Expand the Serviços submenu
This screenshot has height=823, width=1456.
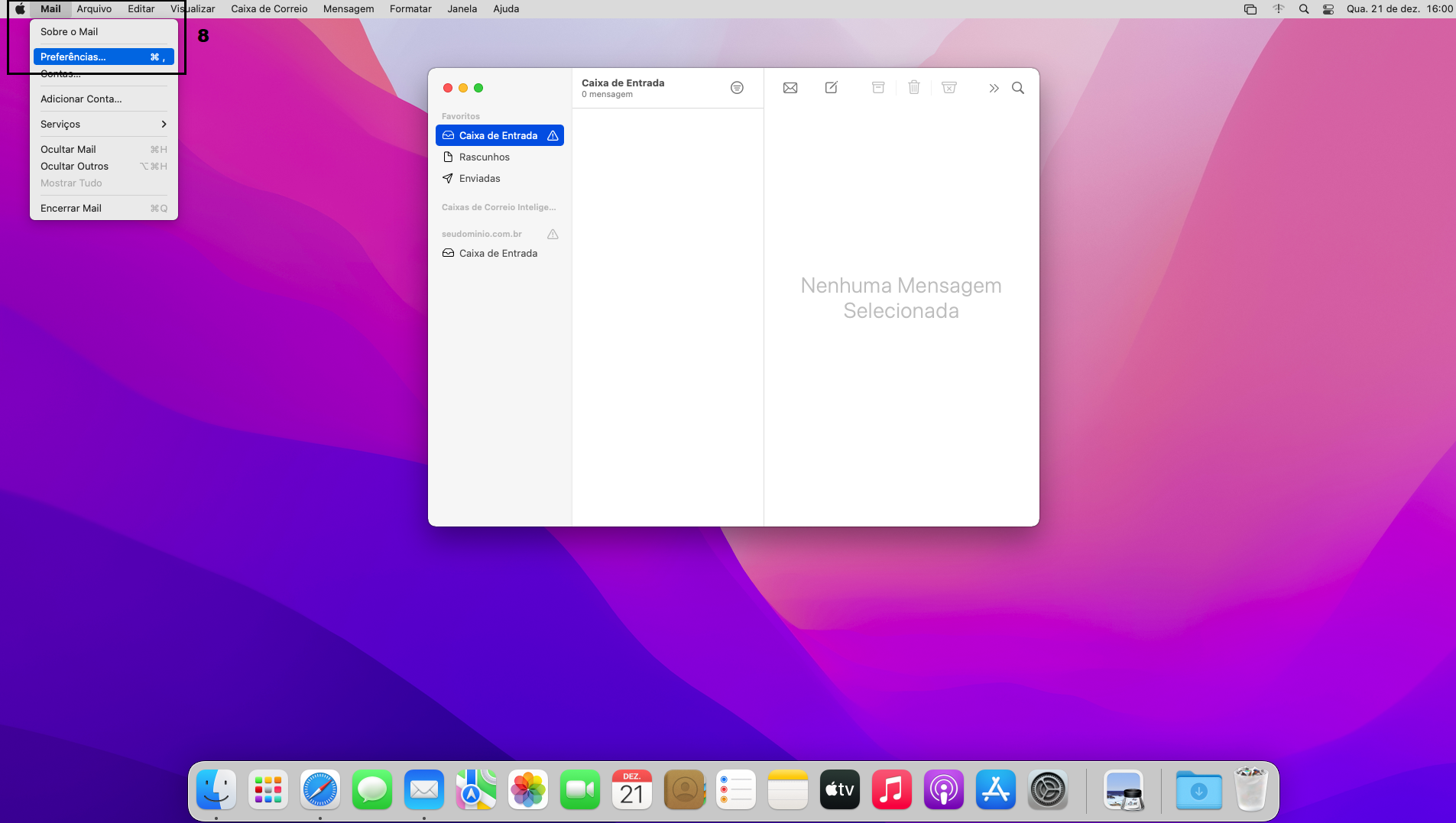click(103, 124)
